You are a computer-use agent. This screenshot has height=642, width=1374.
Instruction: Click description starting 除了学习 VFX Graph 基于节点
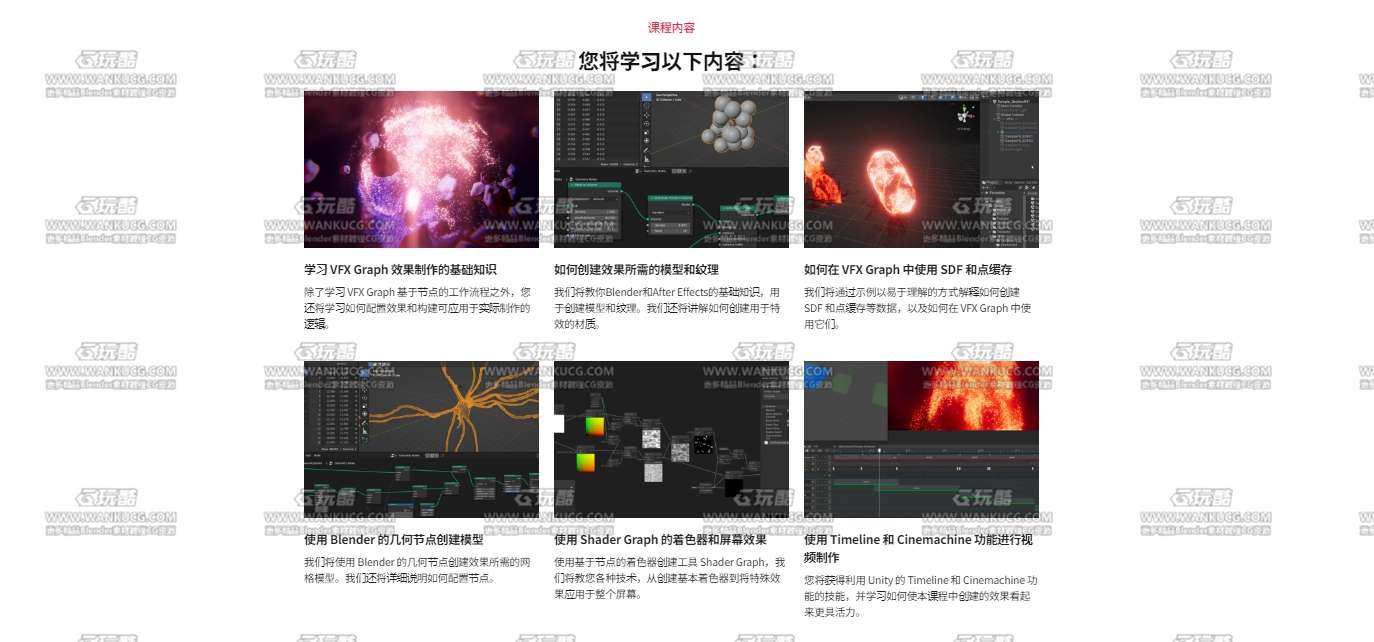tap(417, 308)
